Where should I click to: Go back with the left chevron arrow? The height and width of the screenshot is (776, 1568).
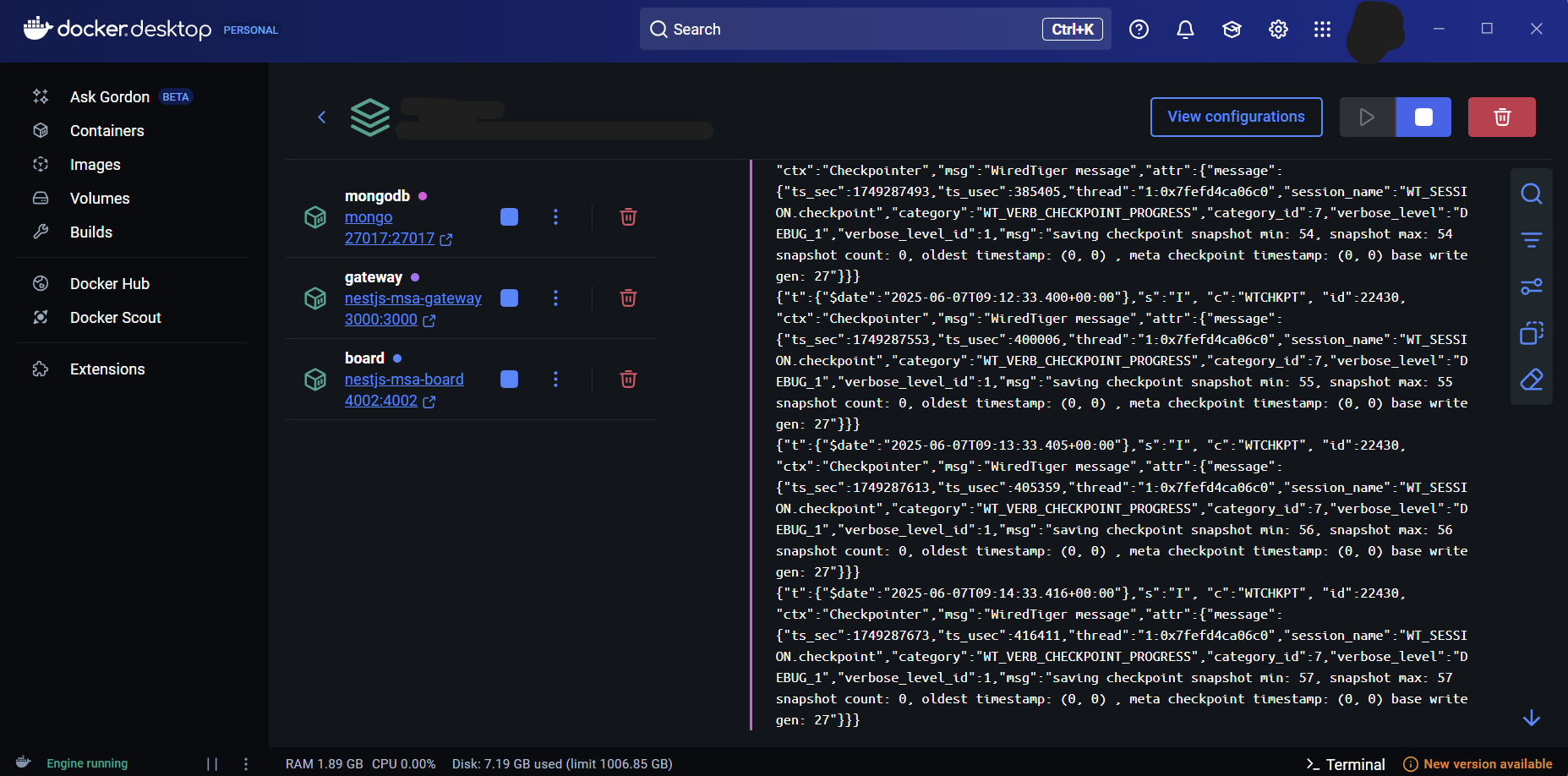pyautogui.click(x=321, y=117)
